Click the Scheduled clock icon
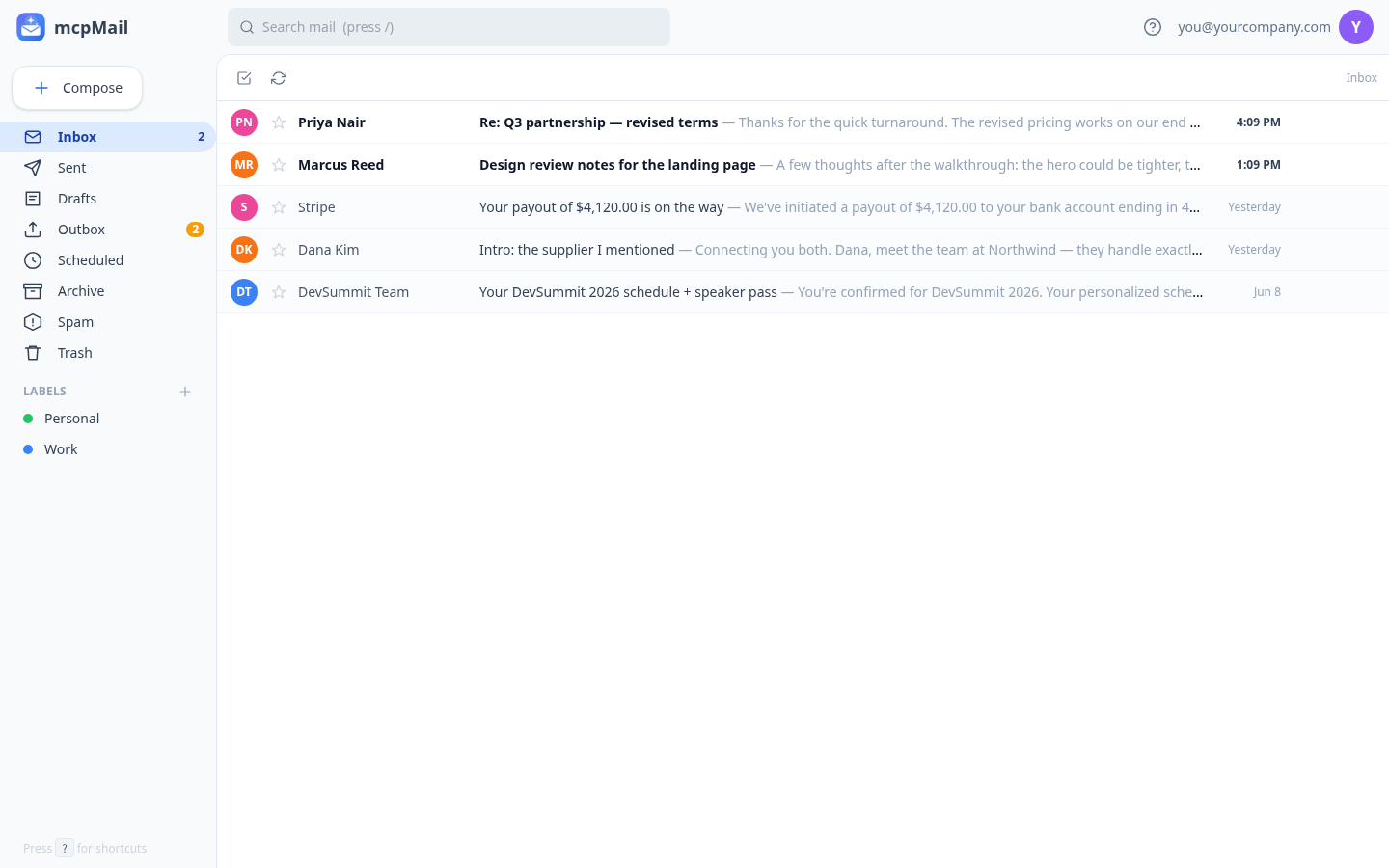 click(x=33, y=260)
